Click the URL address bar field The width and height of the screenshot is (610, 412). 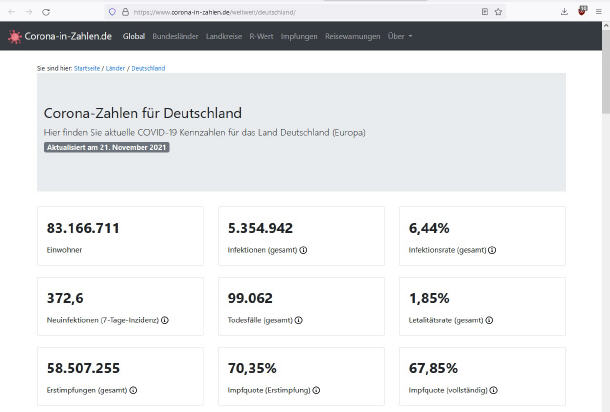click(300, 11)
